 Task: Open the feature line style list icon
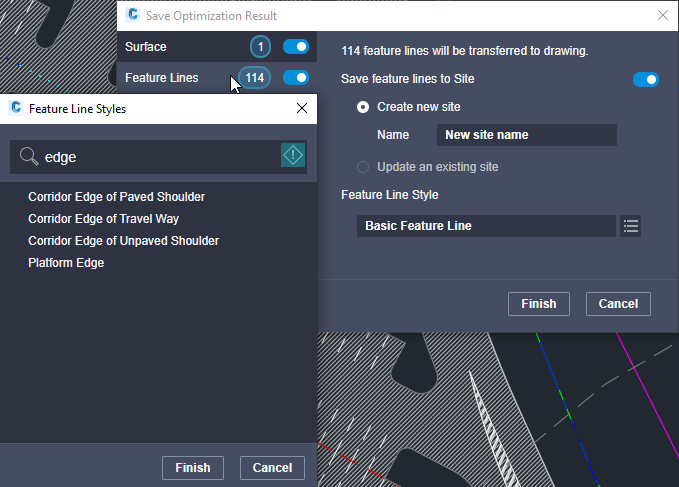pyautogui.click(x=630, y=226)
